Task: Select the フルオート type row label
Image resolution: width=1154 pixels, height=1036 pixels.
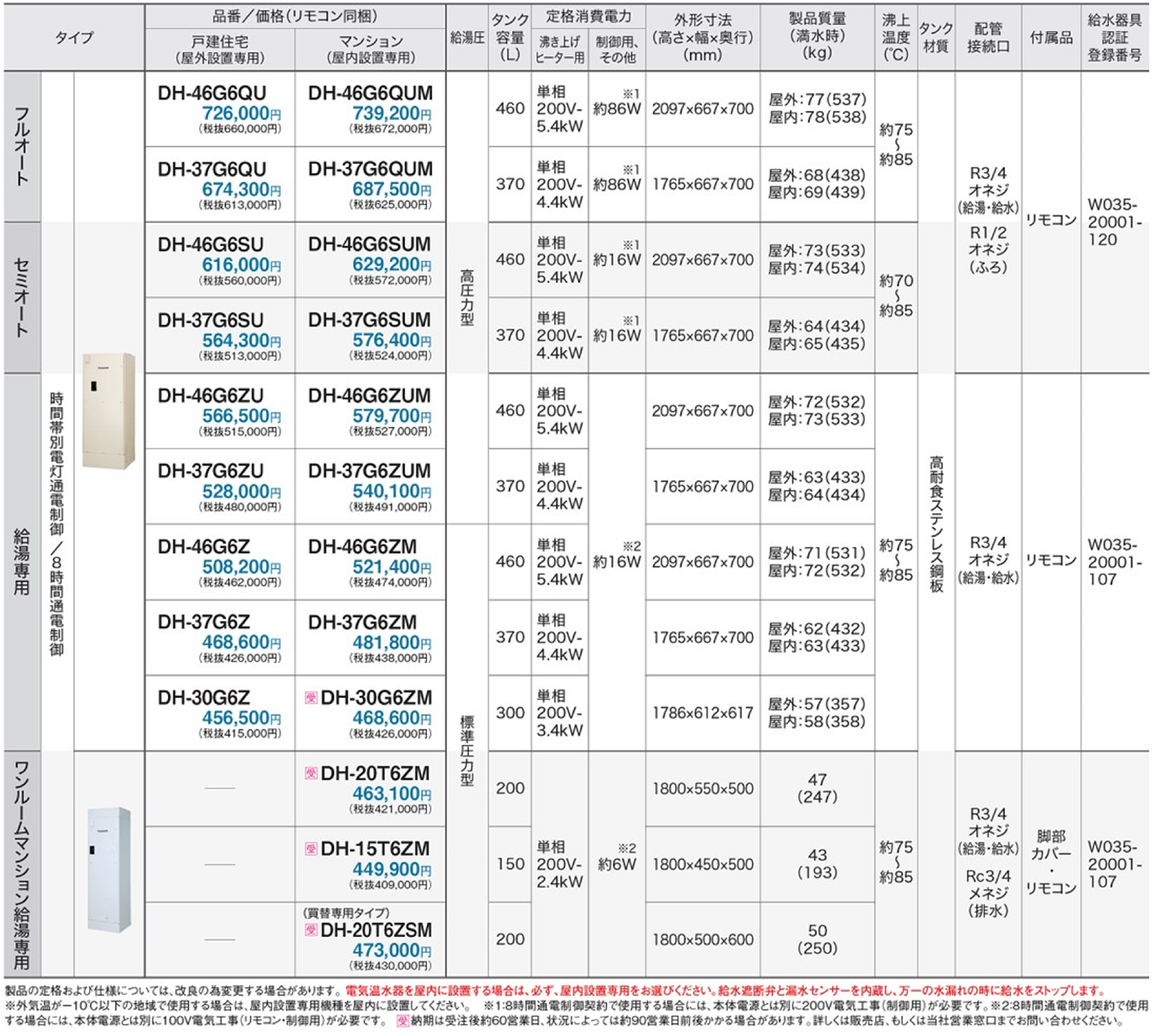Action: [22, 146]
